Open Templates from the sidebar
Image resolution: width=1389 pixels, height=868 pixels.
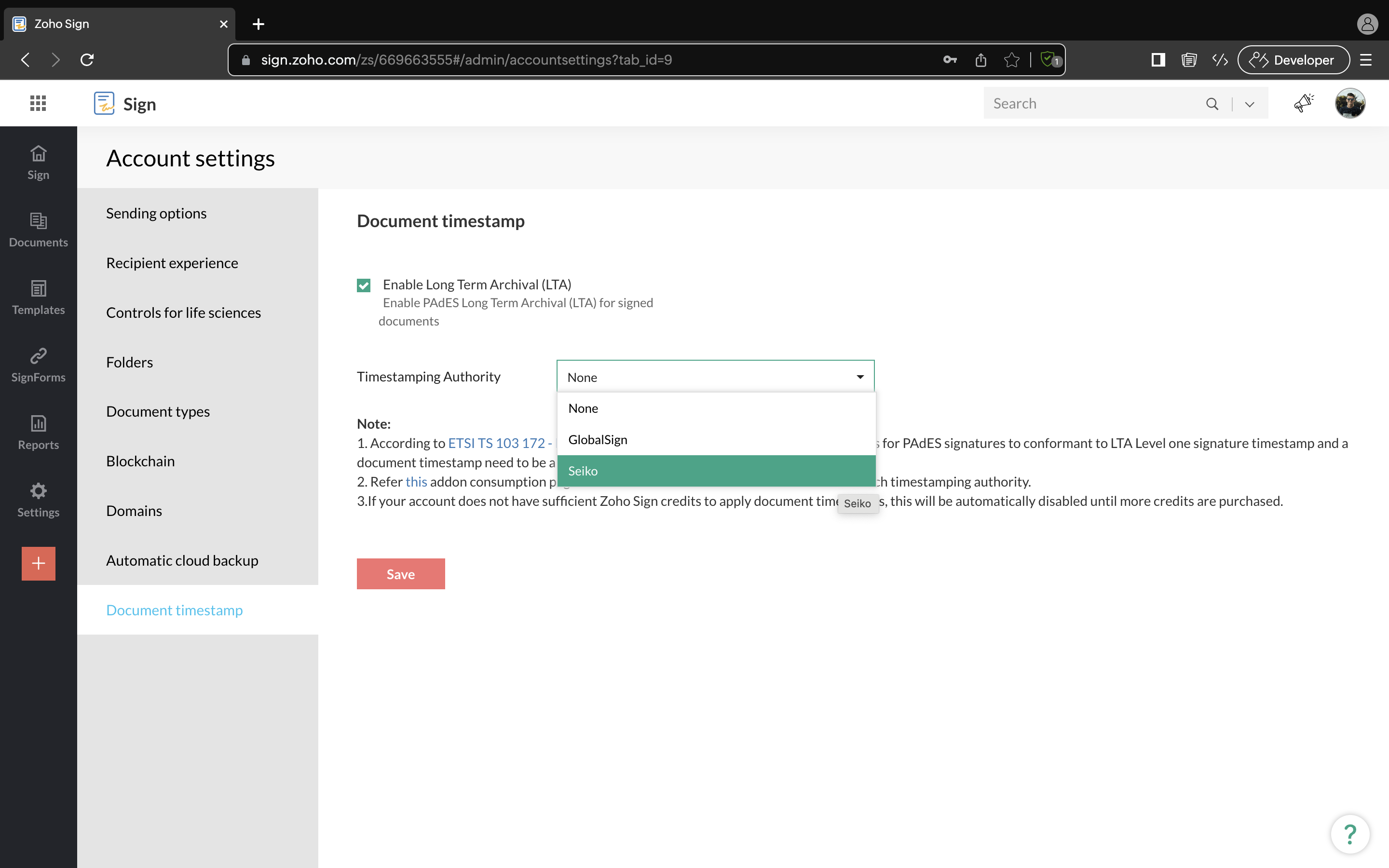pyautogui.click(x=38, y=298)
